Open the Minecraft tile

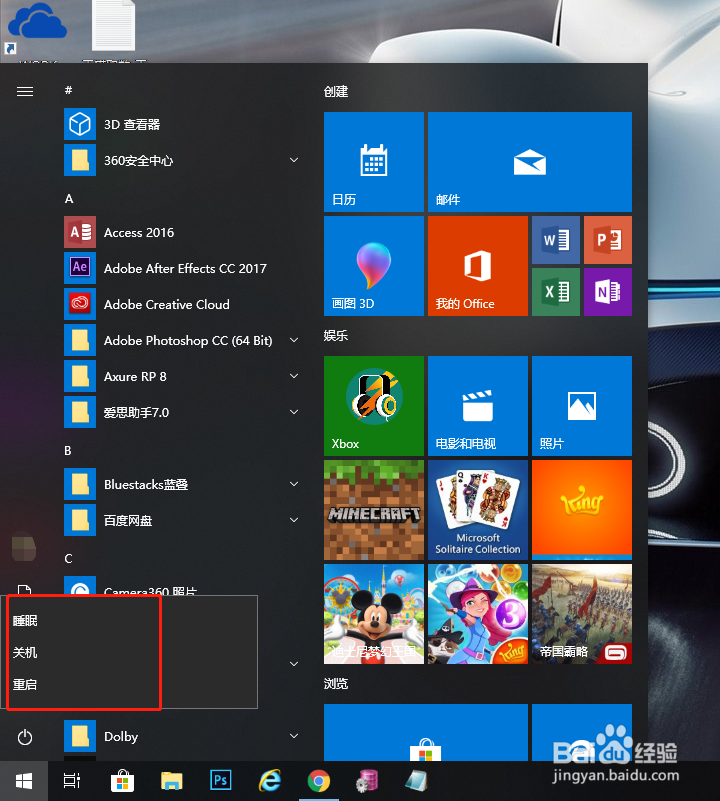374,510
